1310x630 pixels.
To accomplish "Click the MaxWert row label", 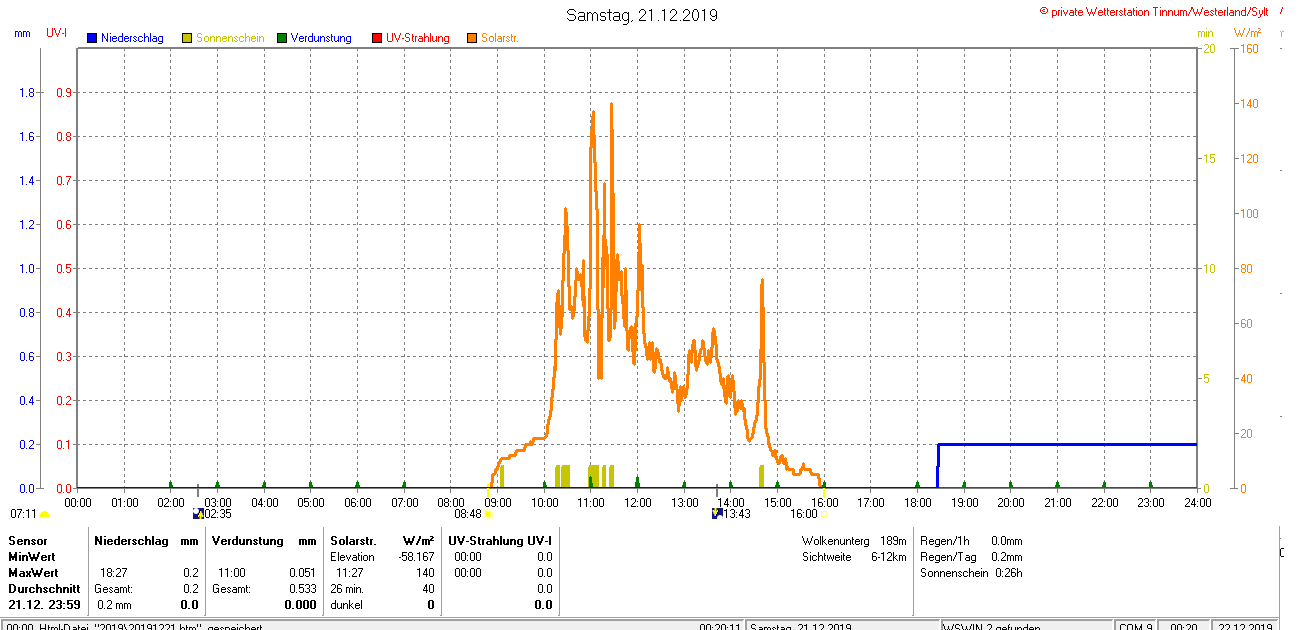I will pyautogui.click(x=34, y=573).
